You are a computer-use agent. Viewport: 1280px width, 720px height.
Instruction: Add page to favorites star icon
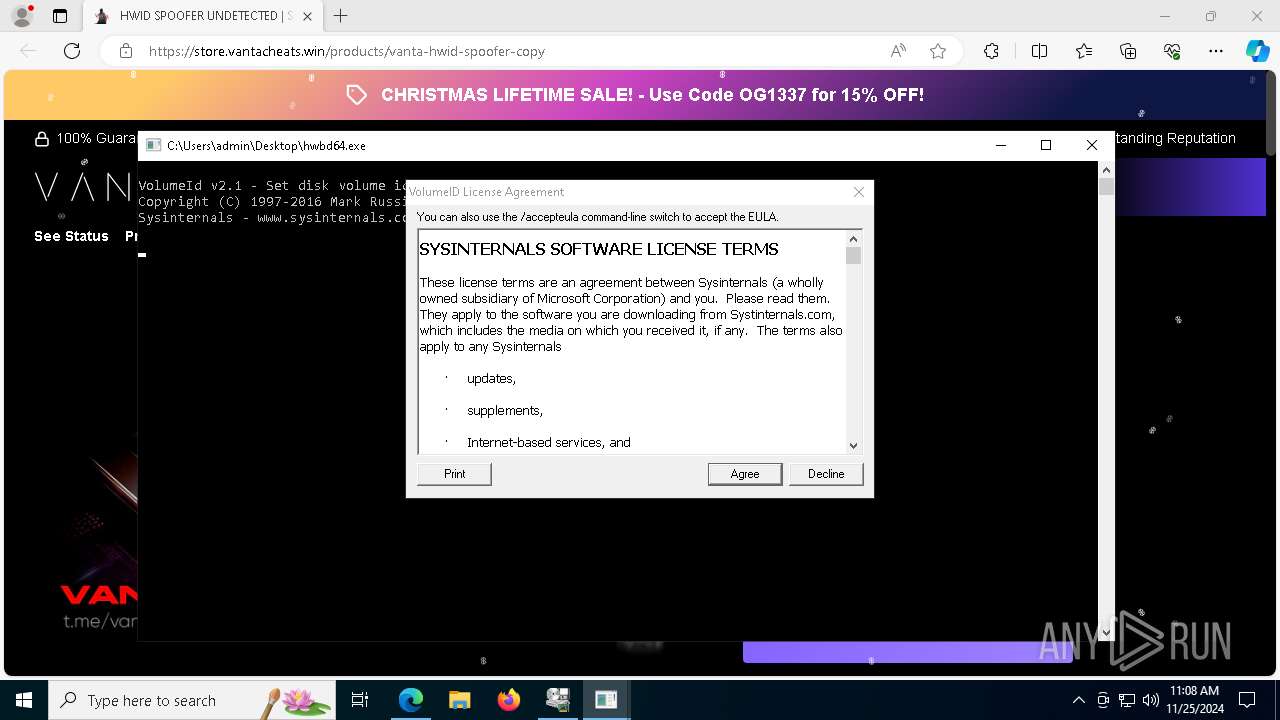coord(938,51)
